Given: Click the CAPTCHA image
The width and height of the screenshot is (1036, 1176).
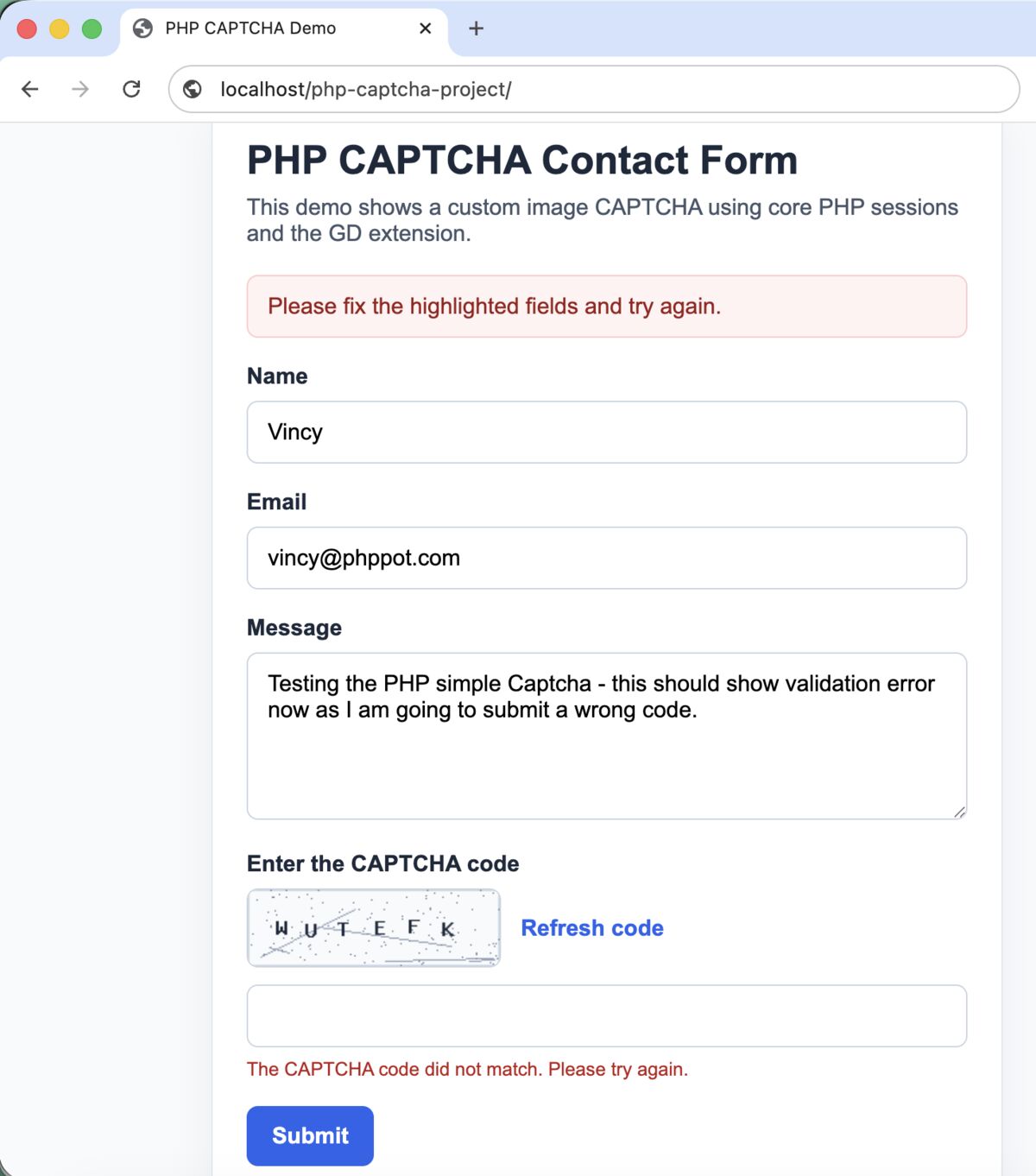Looking at the screenshot, I should tap(374, 928).
